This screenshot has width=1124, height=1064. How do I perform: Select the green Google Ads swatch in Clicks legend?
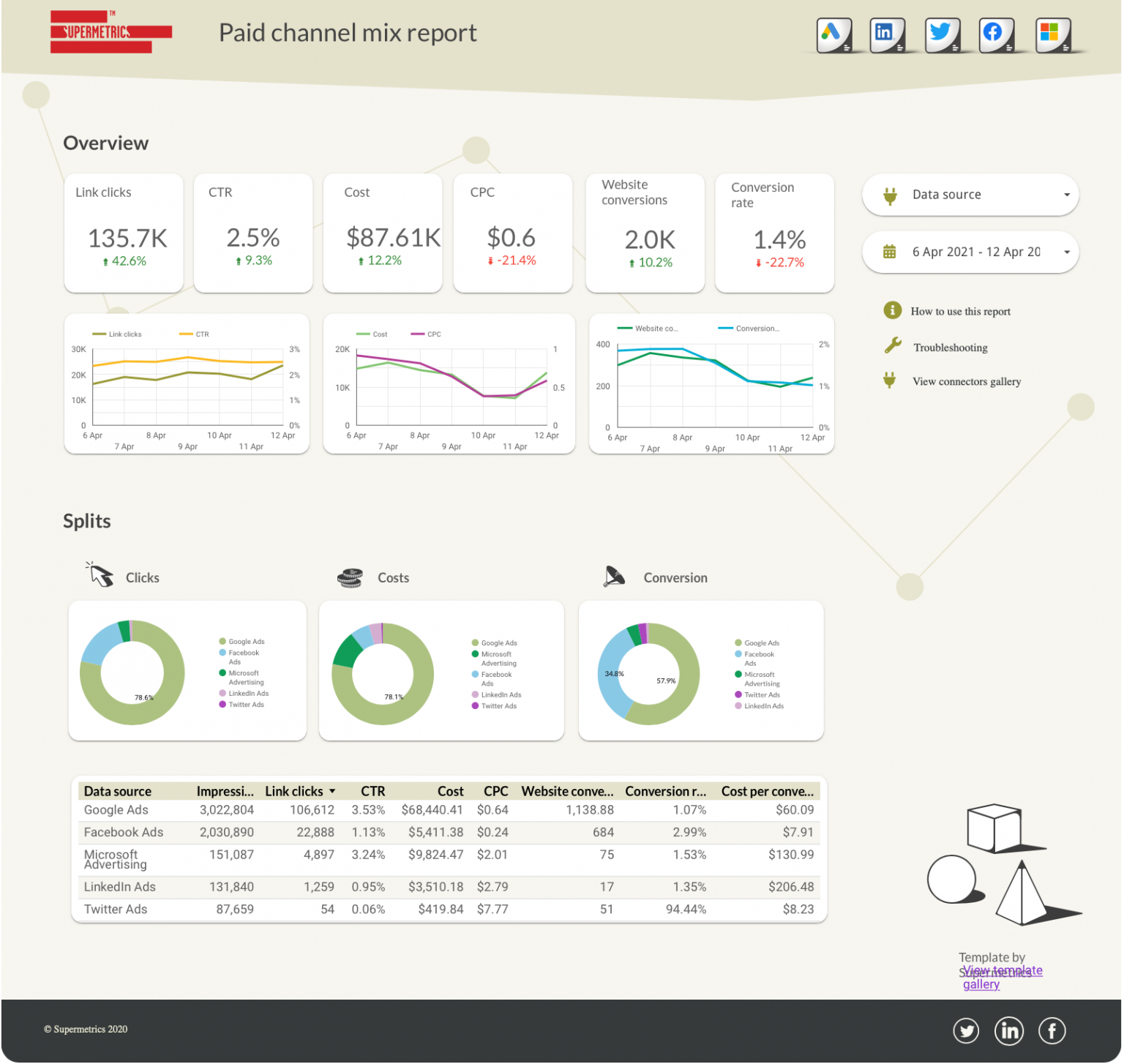[222, 641]
